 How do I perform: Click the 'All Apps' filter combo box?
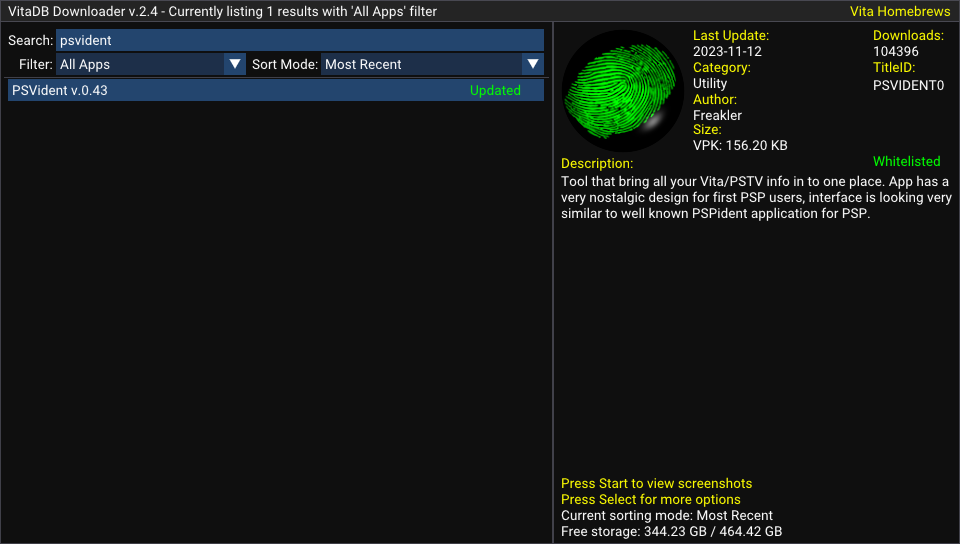coord(140,64)
